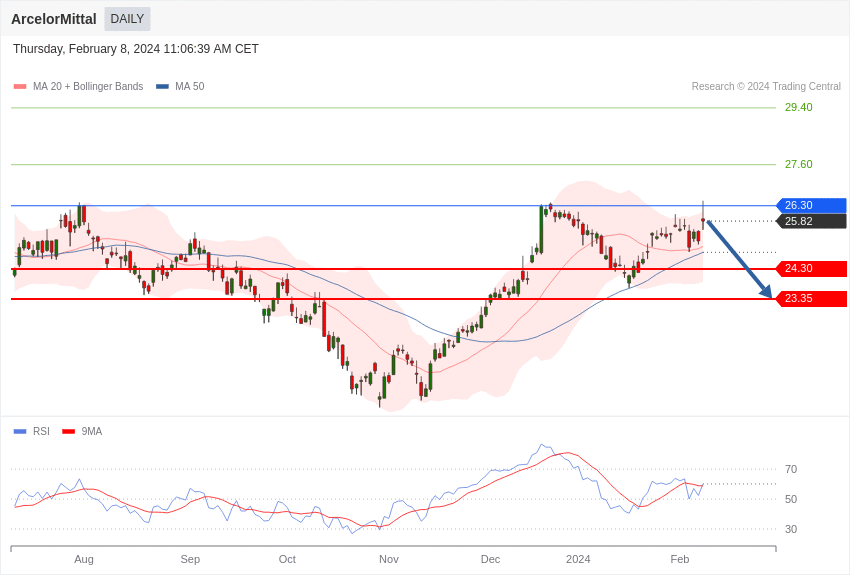Toggle the 9MA legend label
The height and width of the screenshot is (576, 850).
click(92, 432)
